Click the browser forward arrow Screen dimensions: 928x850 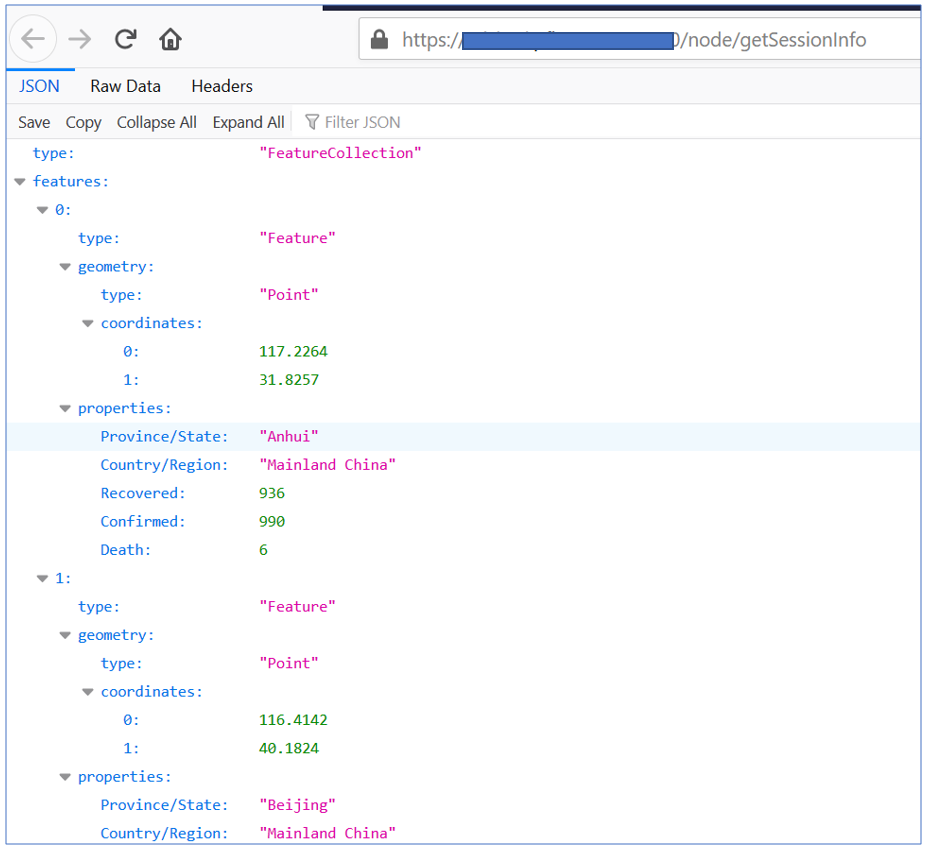tap(79, 40)
